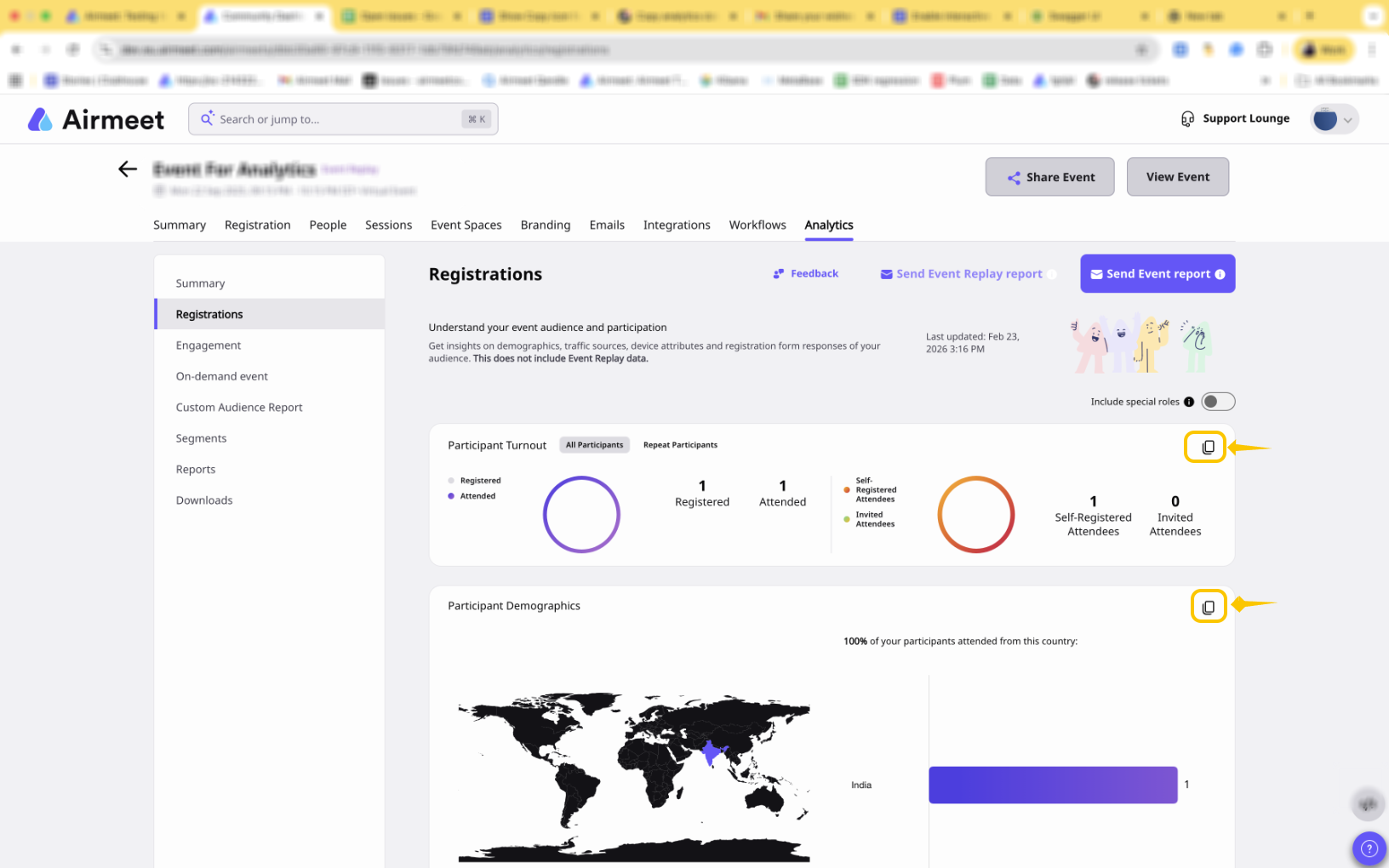Image resolution: width=1389 pixels, height=868 pixels.
Task: Click the Feedback icon link
Action: (779, 274)
